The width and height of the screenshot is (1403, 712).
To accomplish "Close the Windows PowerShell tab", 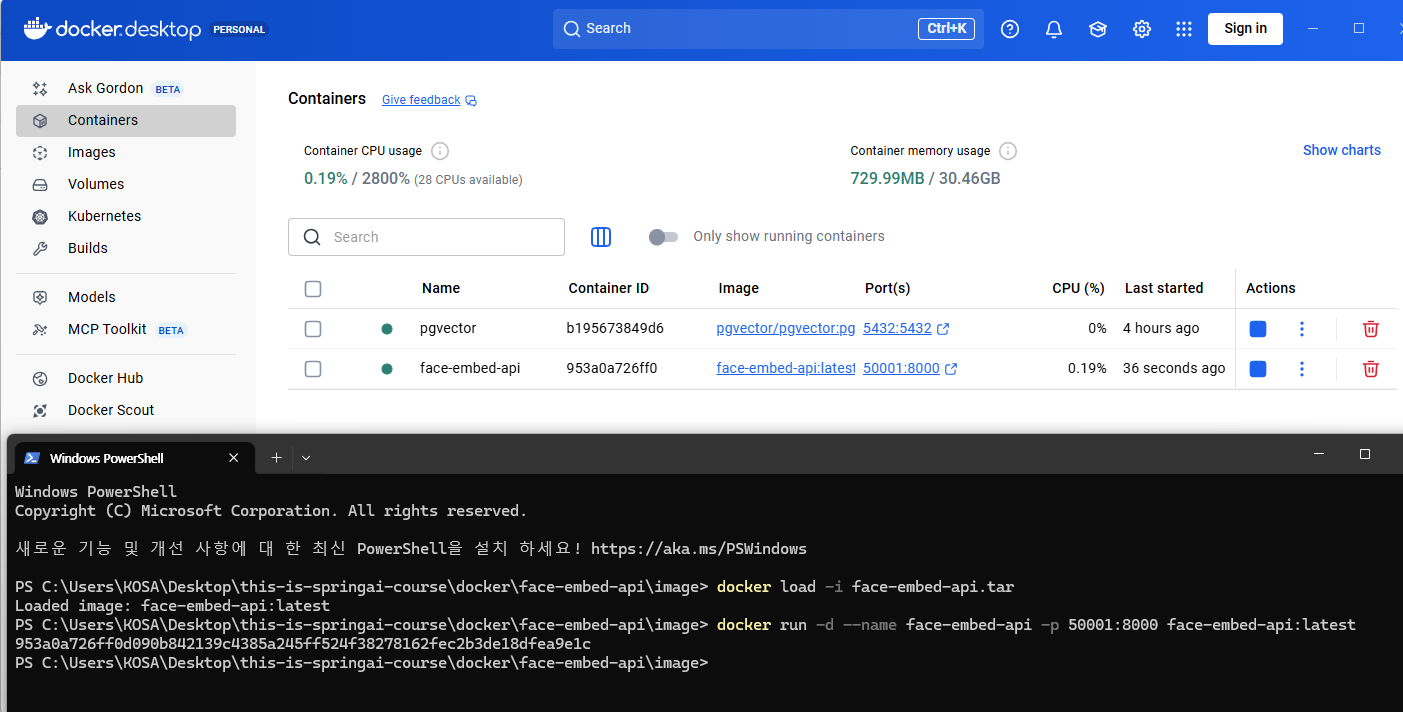I will point(234,458).
